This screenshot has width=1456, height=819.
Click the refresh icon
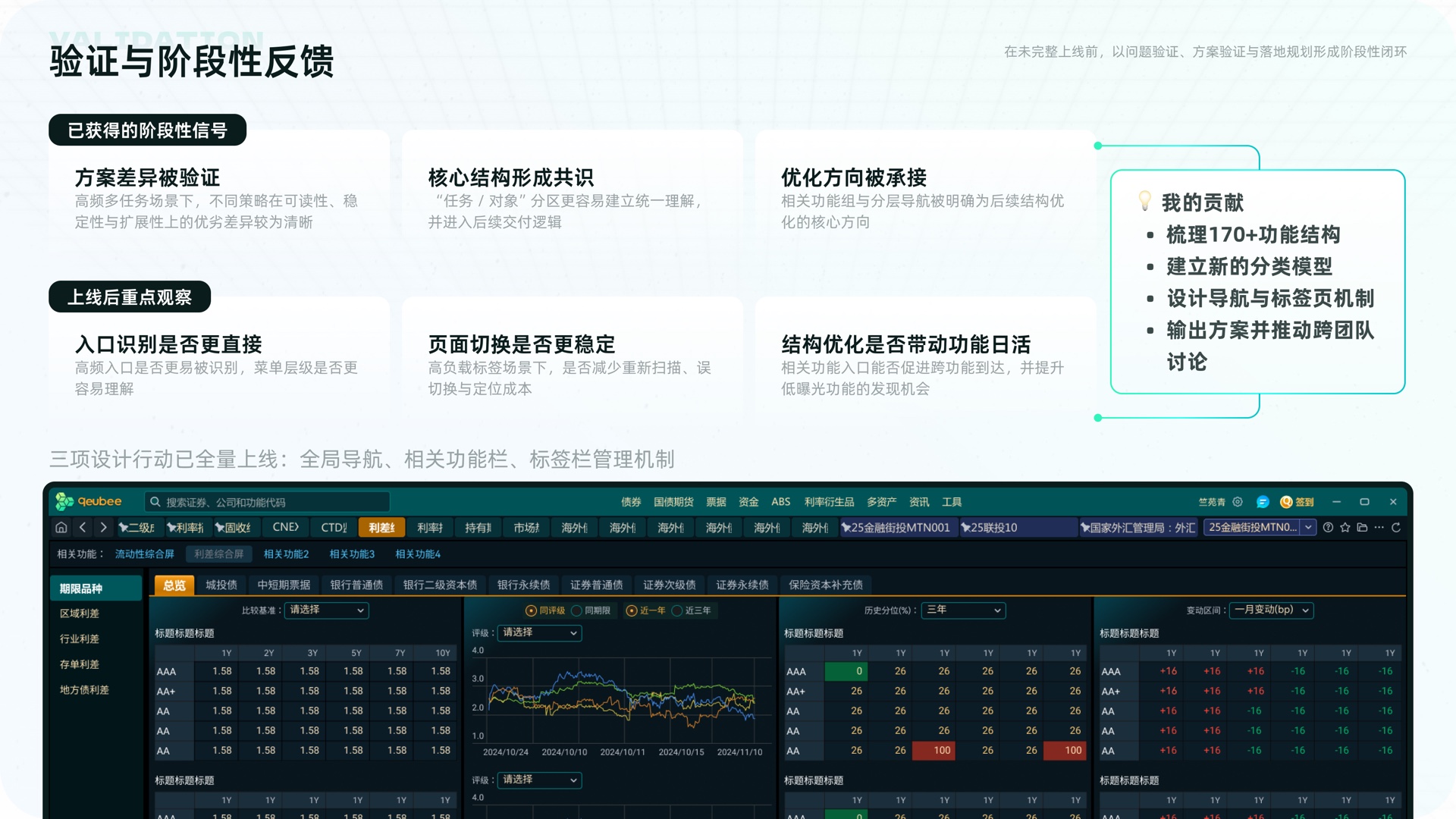tap(1396, 527)
